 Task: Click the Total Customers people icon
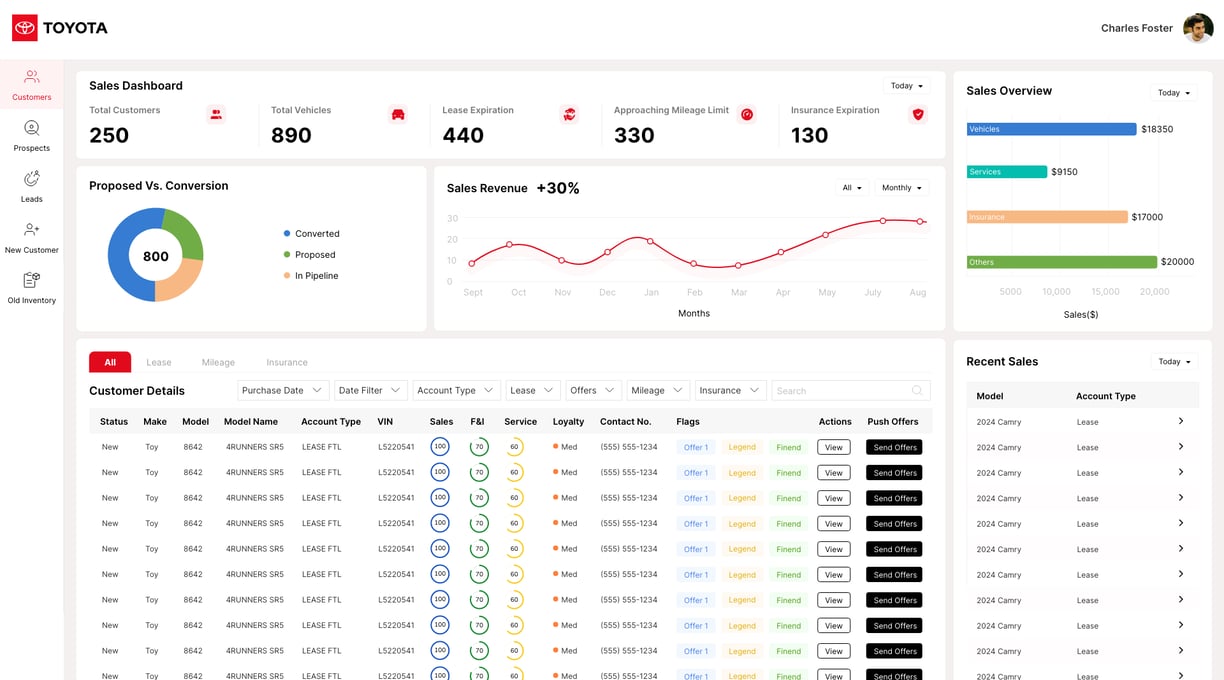pyautogui.click(x=216, y=115)
